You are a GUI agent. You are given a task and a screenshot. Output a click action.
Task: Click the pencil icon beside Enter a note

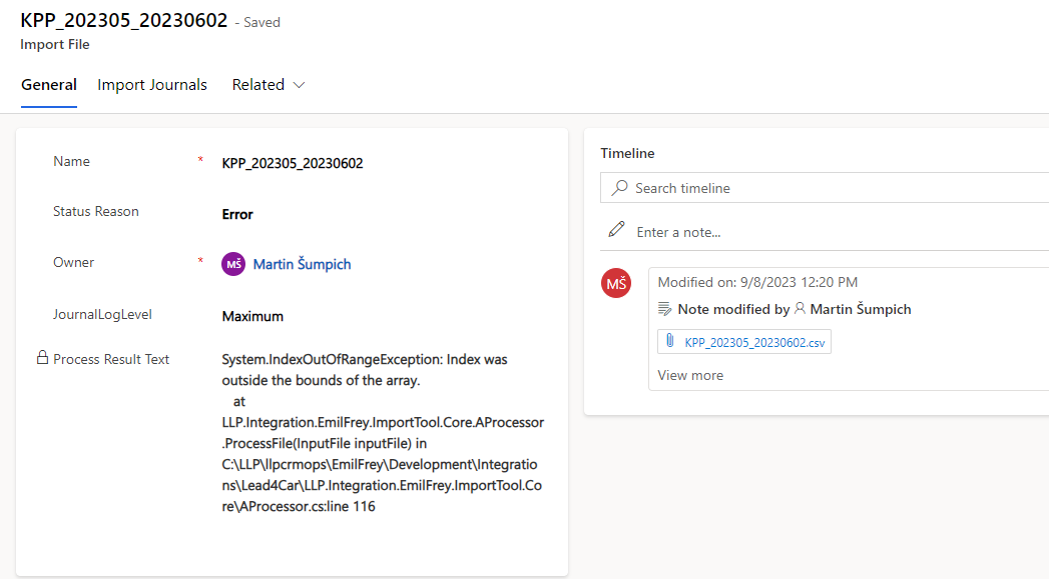617,231
